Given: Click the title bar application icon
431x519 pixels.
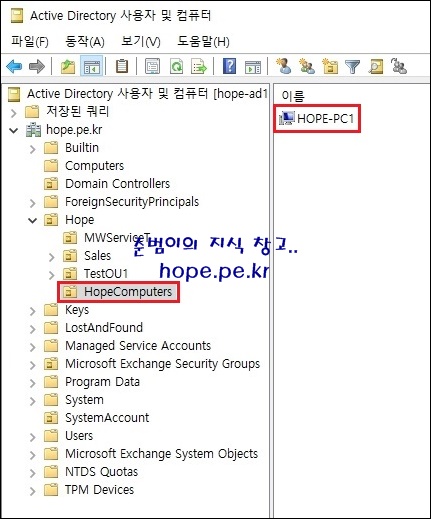Looking at the screenshot, I should pos(17,16).
